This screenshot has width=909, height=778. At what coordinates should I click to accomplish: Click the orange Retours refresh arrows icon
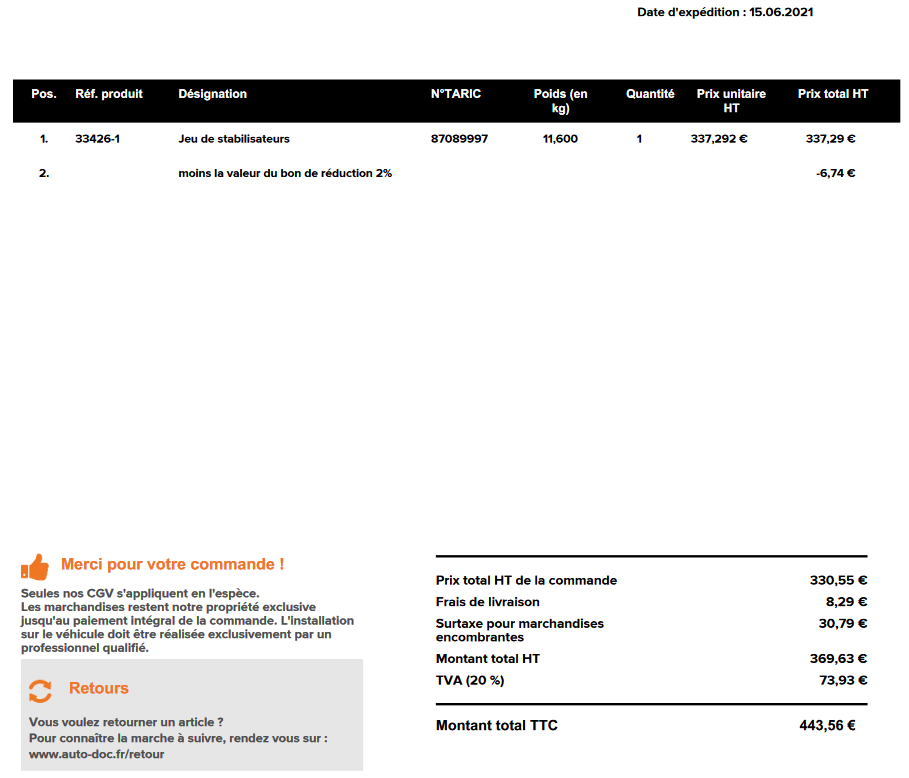pyautogui.click(x=40, y=690)
